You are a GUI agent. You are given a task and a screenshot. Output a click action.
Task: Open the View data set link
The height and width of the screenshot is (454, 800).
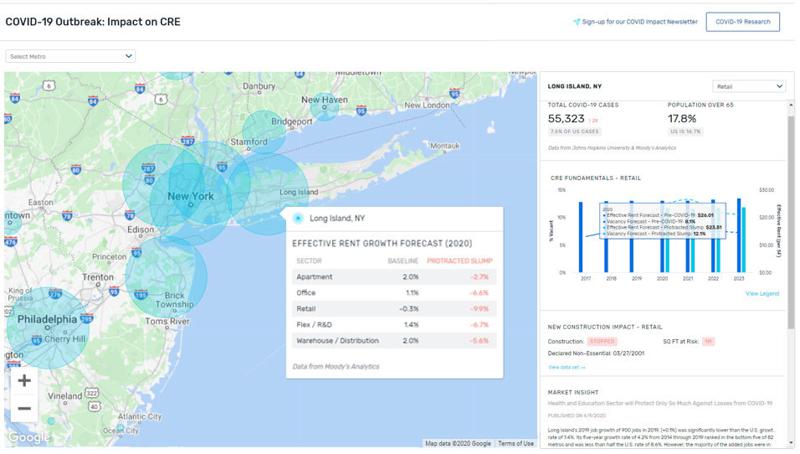pyautogui.click(x=566, y=367)
